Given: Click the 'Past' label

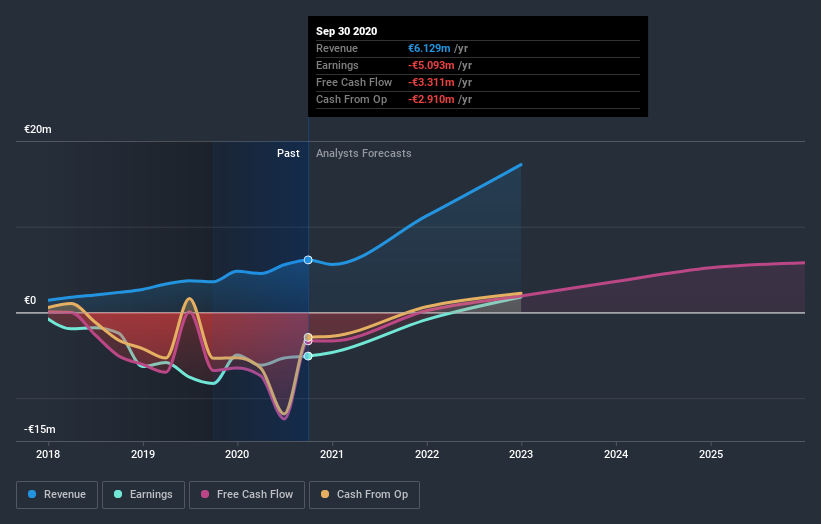Looking at the screenshot, I should coord(288,153).
